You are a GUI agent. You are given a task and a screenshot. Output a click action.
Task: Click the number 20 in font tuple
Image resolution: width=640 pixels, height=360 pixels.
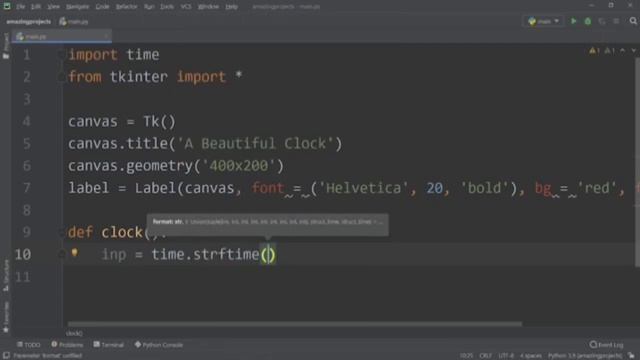point(434,188)
